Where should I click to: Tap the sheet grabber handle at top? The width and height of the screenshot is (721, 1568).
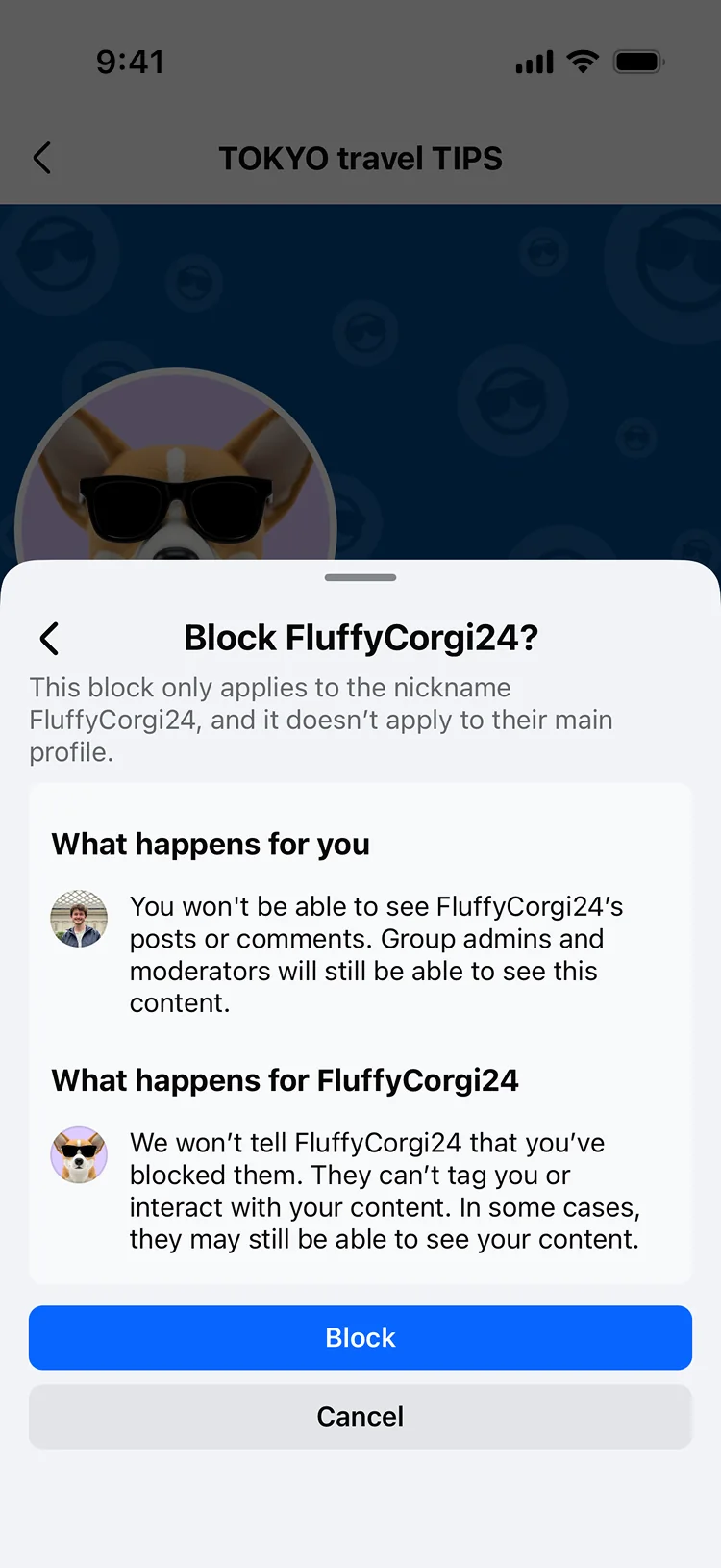[360, 577]
